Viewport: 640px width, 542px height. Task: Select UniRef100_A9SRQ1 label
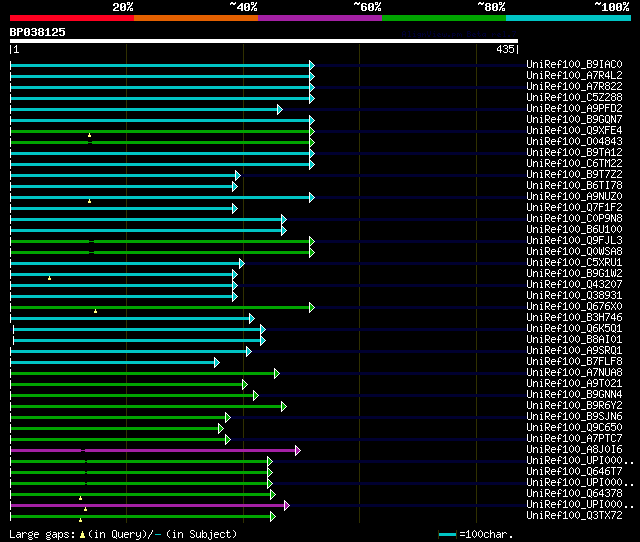pyautogui.click(x=574, y=351)
